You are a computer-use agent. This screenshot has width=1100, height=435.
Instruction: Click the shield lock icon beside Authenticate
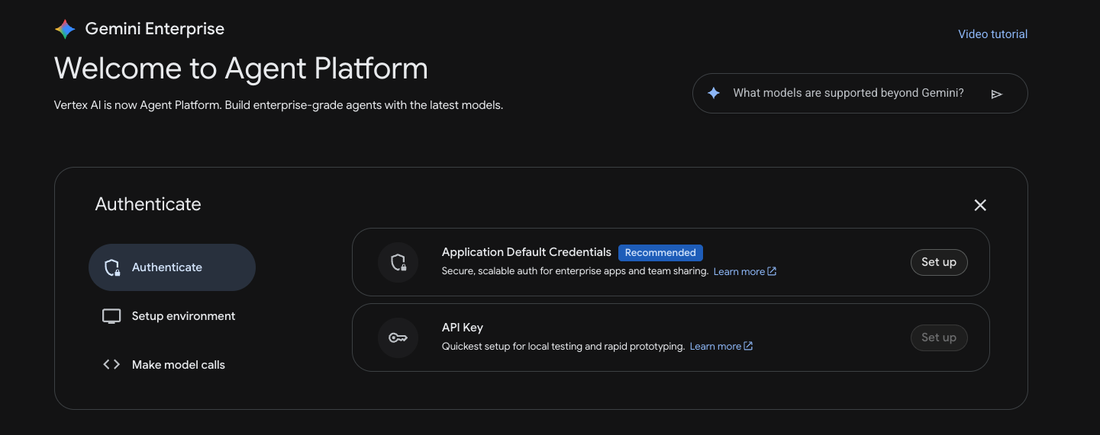112,267
